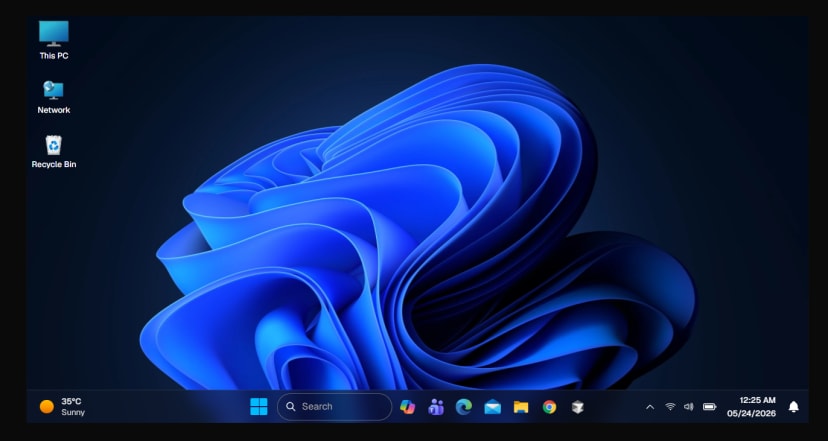Click the 05/24/2026 date text
The height and width of the screenshot is (441, 828).
pos(751,413)
